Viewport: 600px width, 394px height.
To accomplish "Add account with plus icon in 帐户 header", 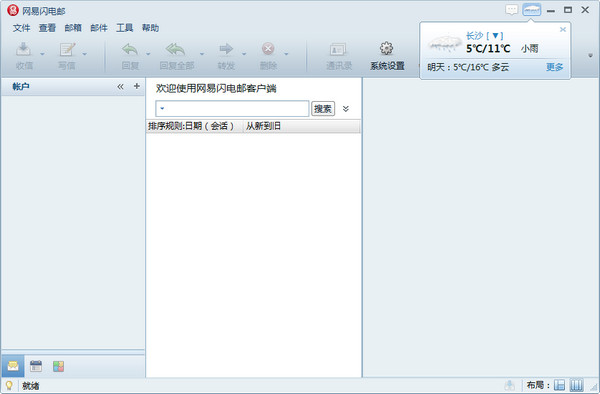I will tap(137, 86).
